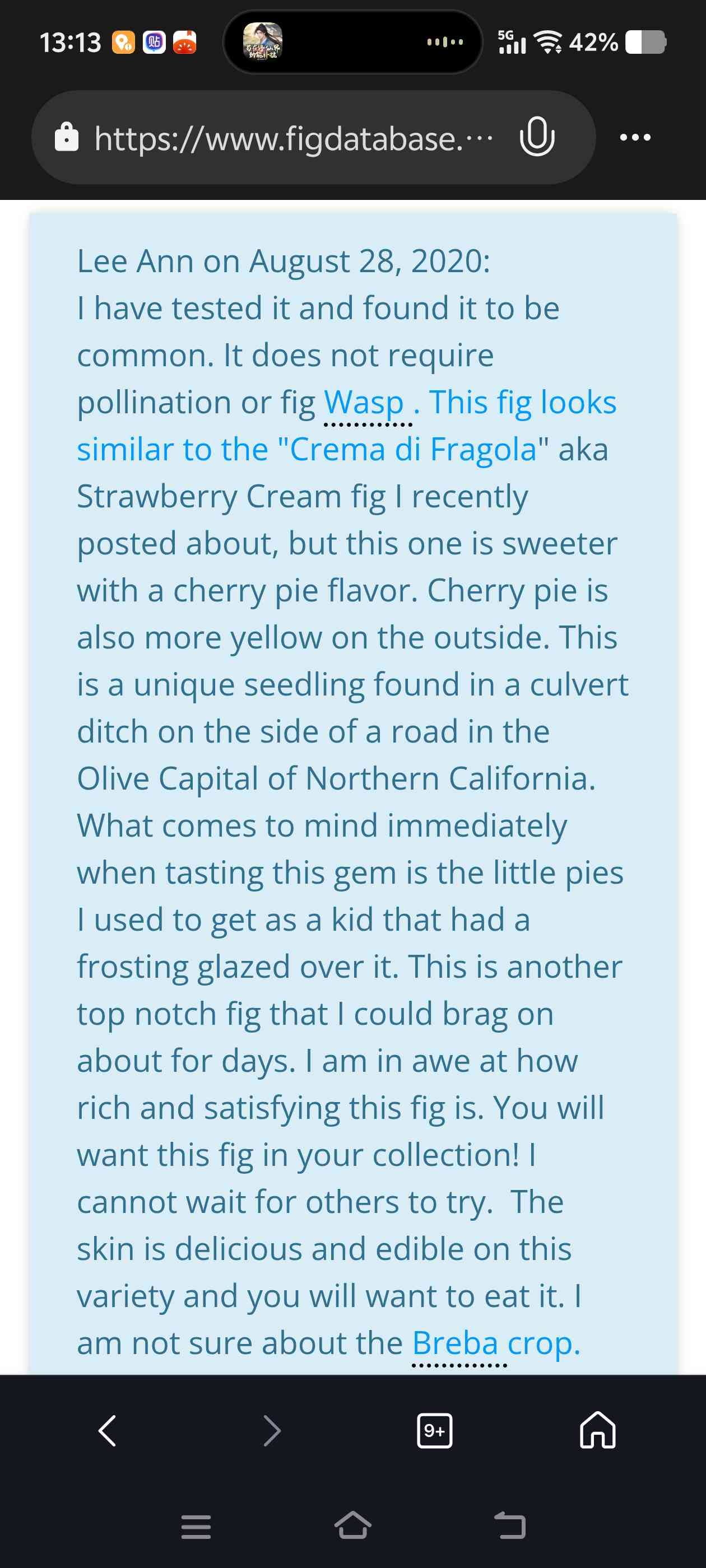The image size is (706, 1568).
Task: Open system recent apps menu button
Action: [x=196, y=1527]
